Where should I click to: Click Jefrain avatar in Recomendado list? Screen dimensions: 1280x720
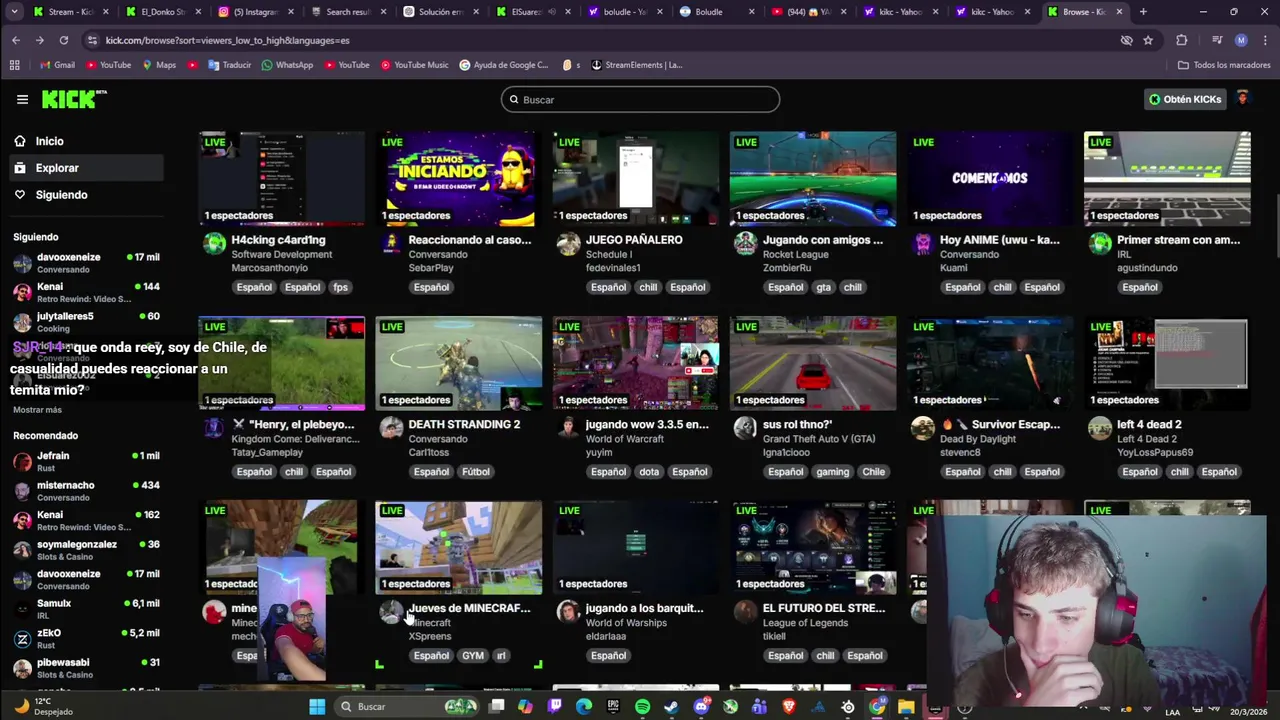click(22, 462)
